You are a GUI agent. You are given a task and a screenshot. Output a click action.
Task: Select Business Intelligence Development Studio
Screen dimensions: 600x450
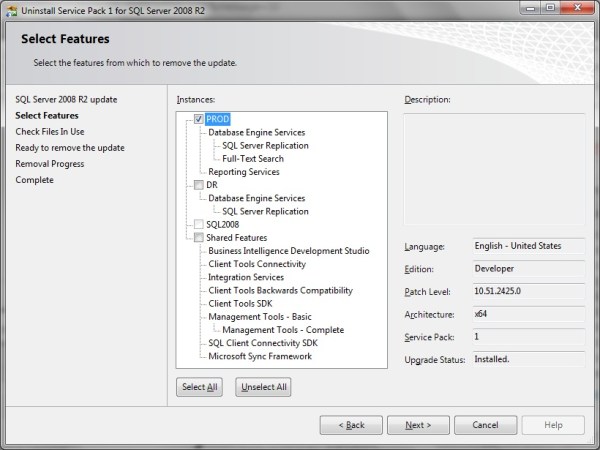[288, 251]
